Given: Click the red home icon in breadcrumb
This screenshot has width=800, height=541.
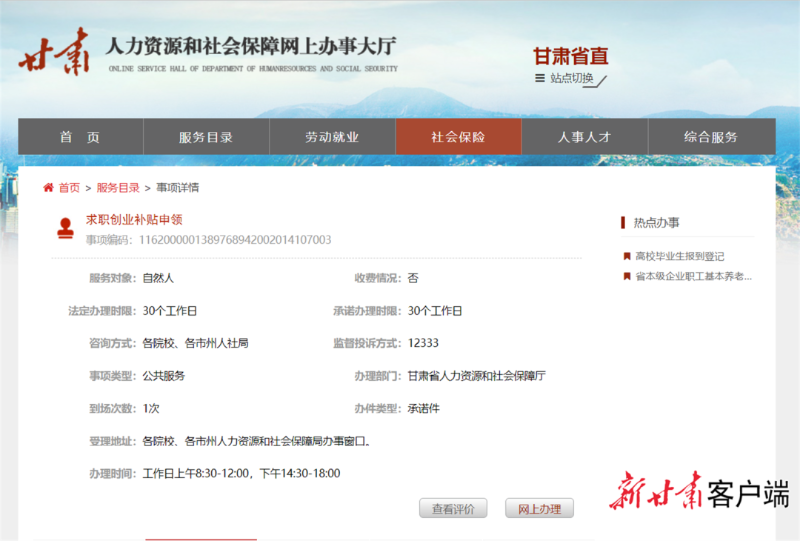Looking at the screenshot, I should pyautogui.click(x=48, y=188).
